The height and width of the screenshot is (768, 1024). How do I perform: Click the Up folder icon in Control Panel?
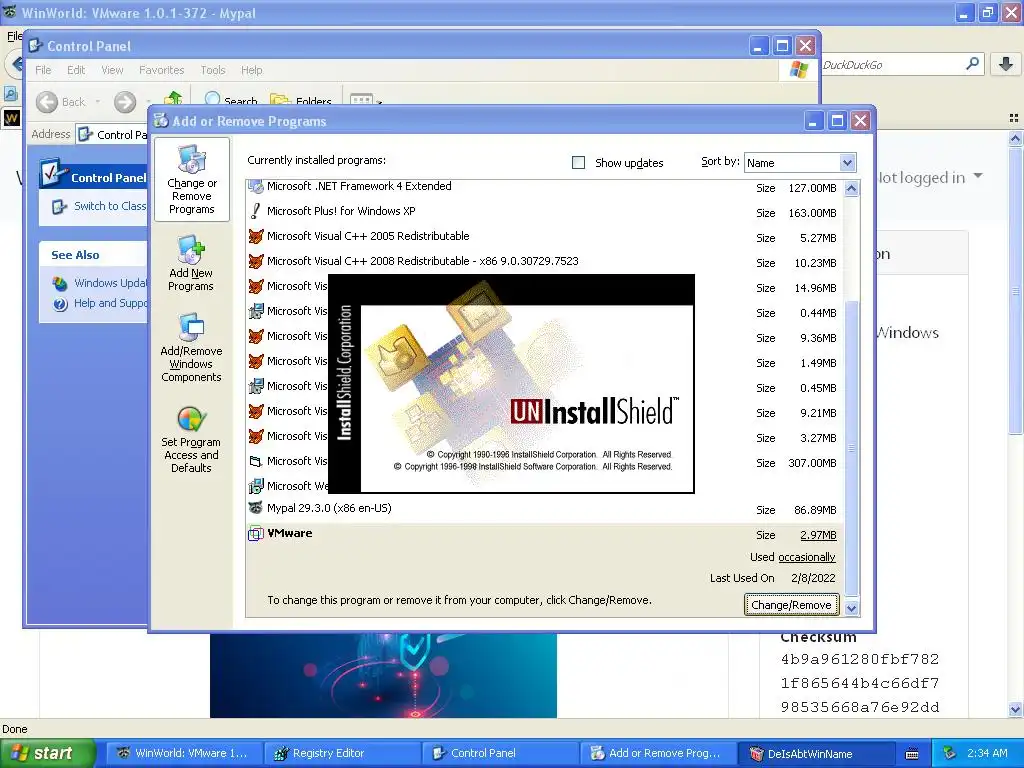[173, 99]
